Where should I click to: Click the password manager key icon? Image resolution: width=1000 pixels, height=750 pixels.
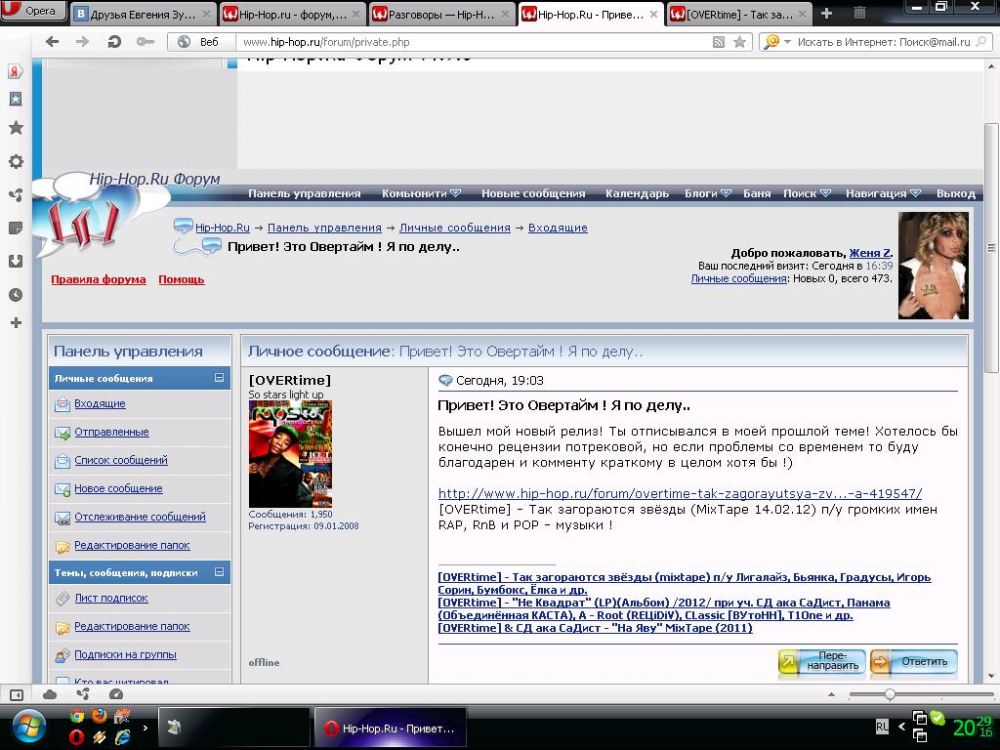[x=145, y=41]
